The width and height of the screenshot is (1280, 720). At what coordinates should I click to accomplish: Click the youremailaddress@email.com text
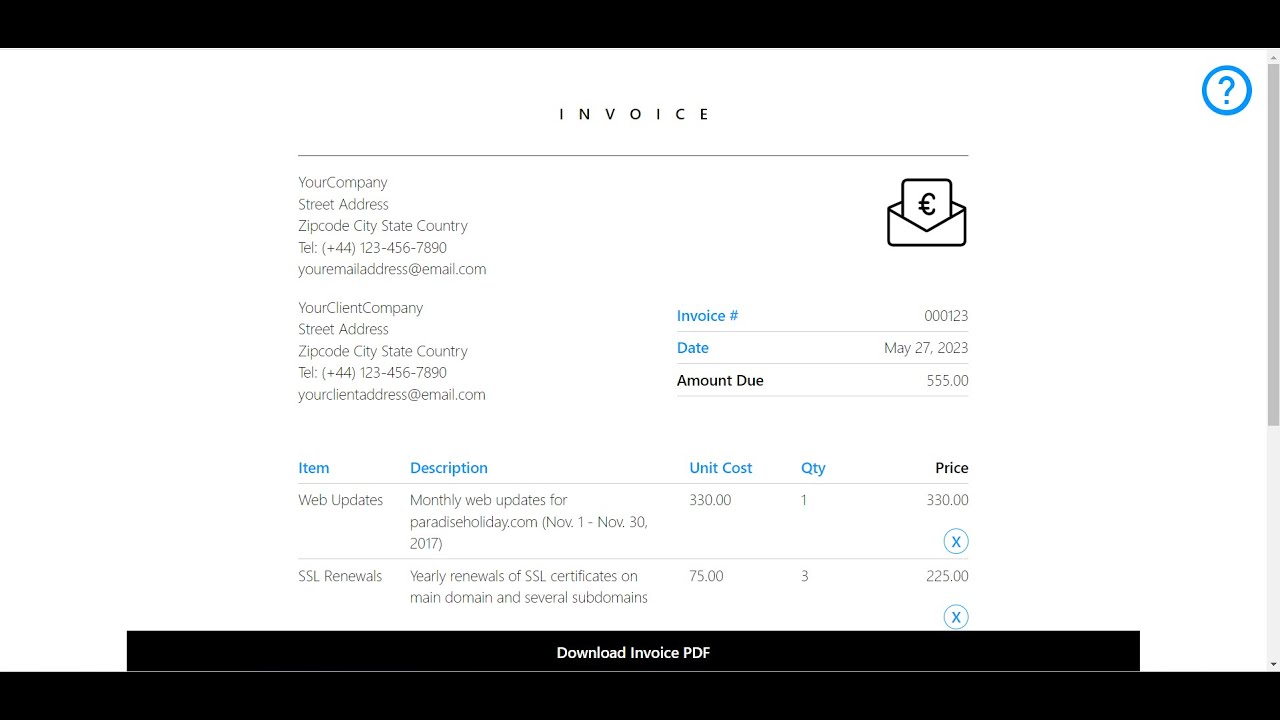tap(392, 269)
